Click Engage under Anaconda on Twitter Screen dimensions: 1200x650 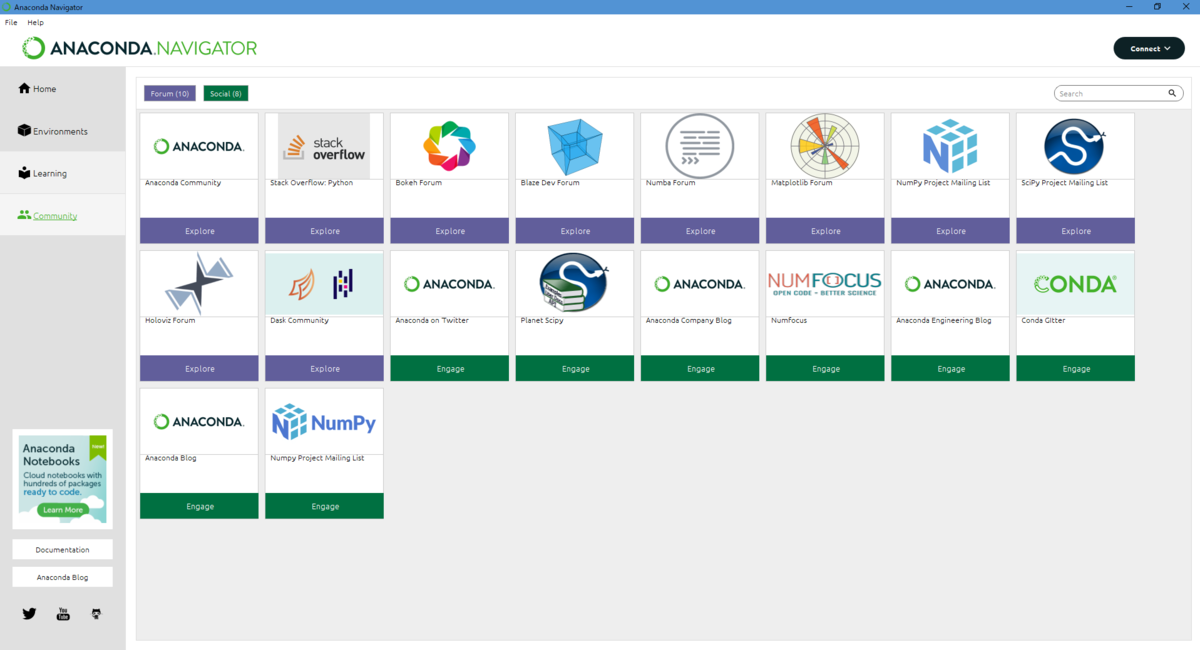(x=449, y=368)
